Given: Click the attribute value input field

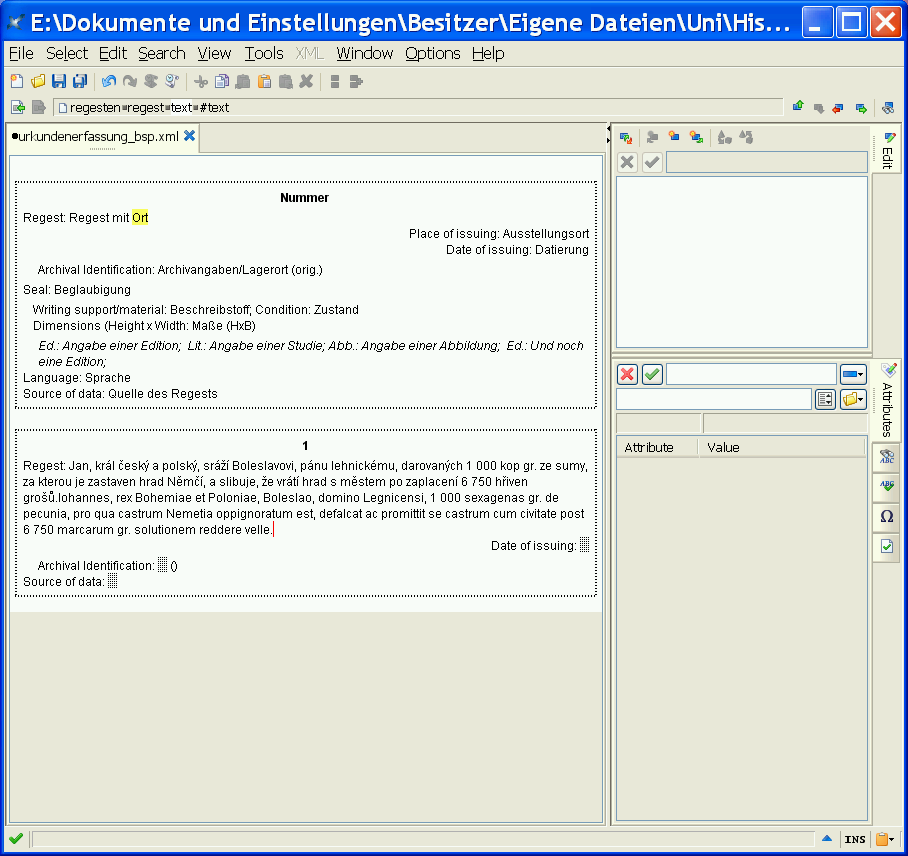Looking at the screenshot, I should pyautogui.click(x=714, y=399).
